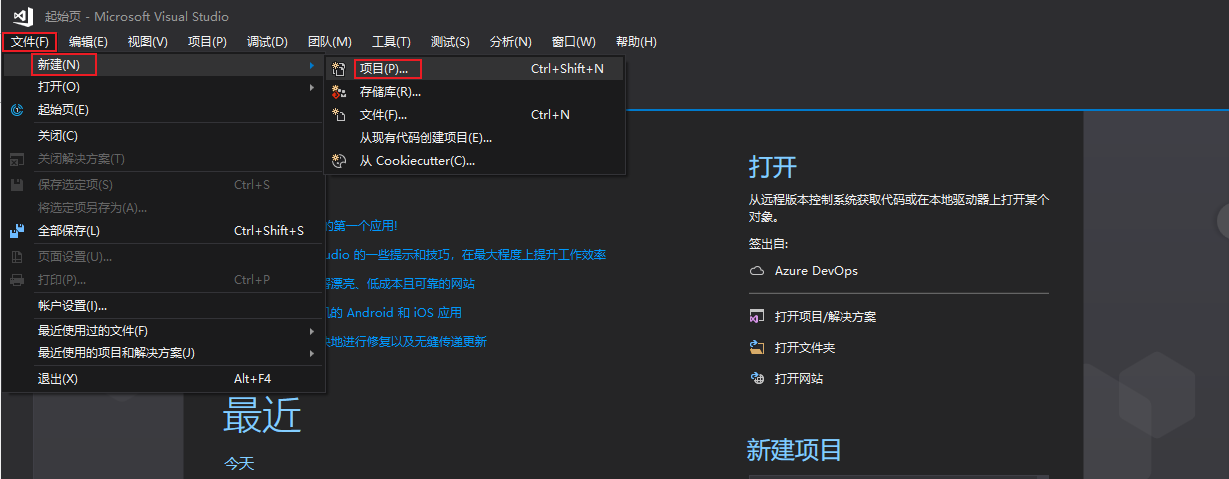The width and height of the screenshot is (1229, 479).
Task: Click the 打开文件夹 folder icon
Action: [x=757, y=348]
